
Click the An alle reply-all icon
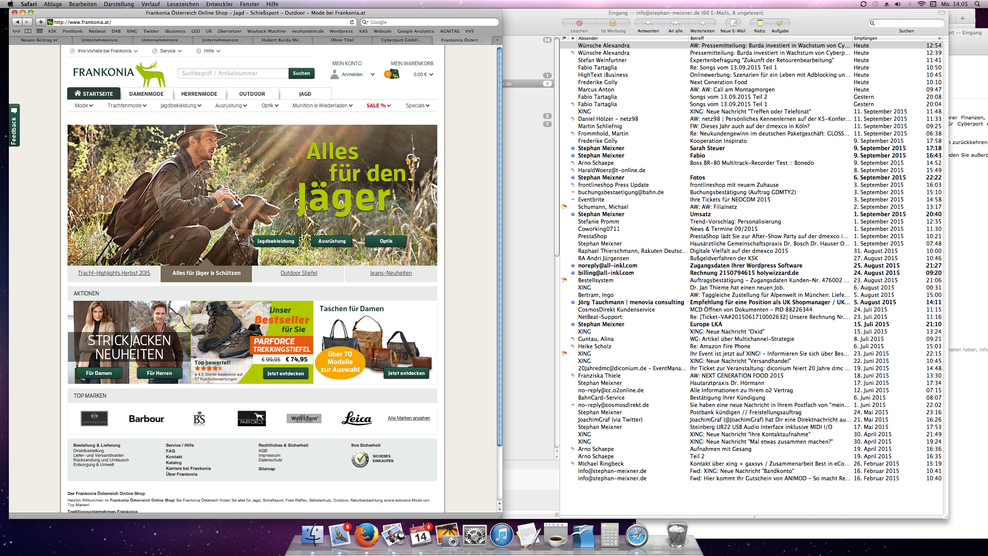(675, 23)
